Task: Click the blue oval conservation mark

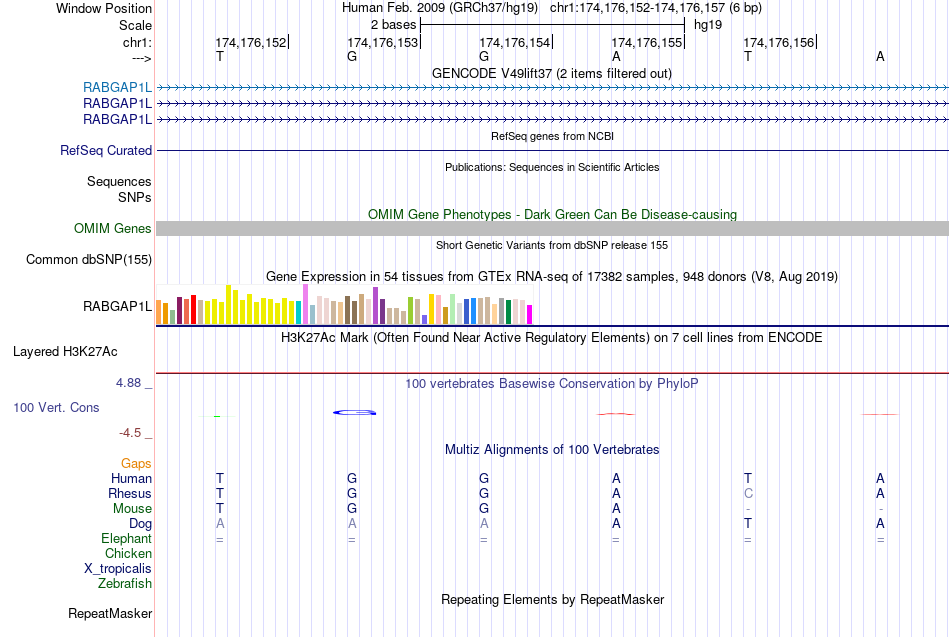Action: tap(354, 413)
